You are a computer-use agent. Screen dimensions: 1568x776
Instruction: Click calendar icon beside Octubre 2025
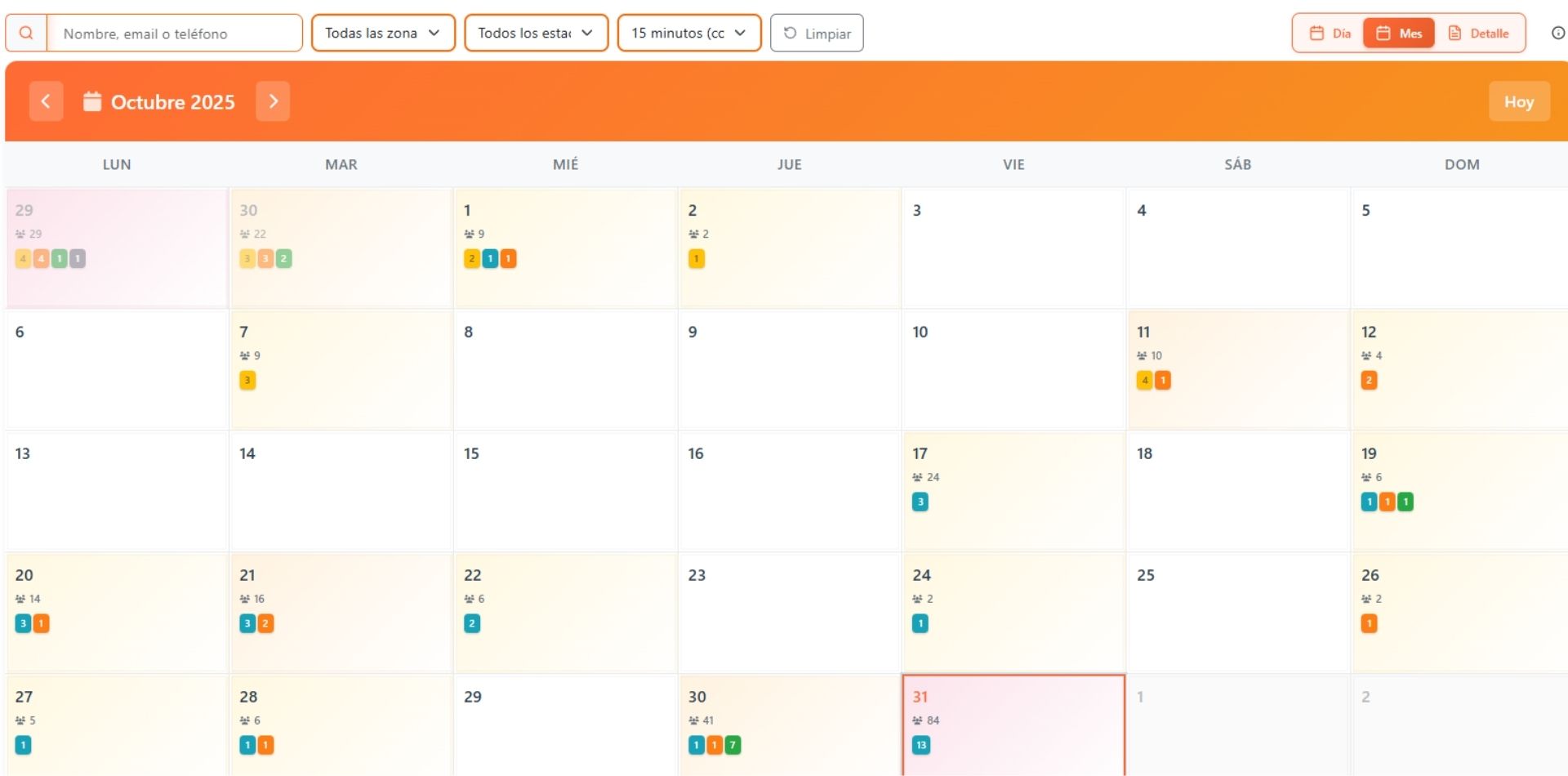92,101
